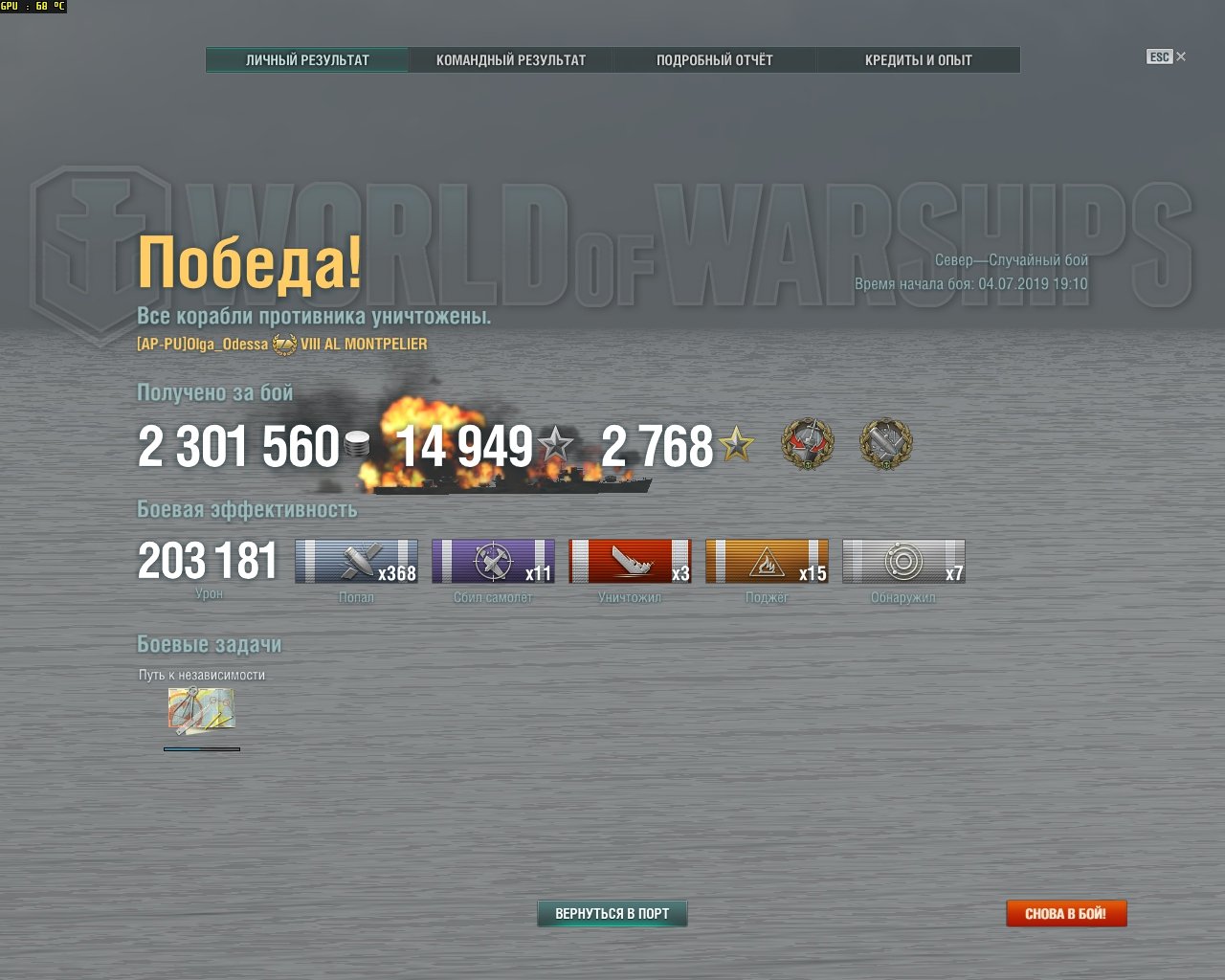Image resolution: width=1225 pixels, height=980 pixels.
Task: Click the gold free XP star icon
Action: (736, 445)
